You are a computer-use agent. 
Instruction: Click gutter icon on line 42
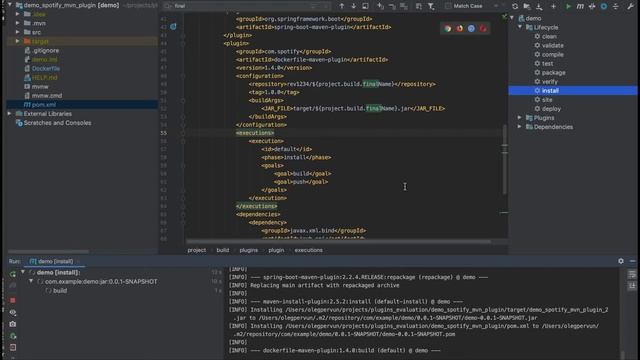tap(173, 27)
